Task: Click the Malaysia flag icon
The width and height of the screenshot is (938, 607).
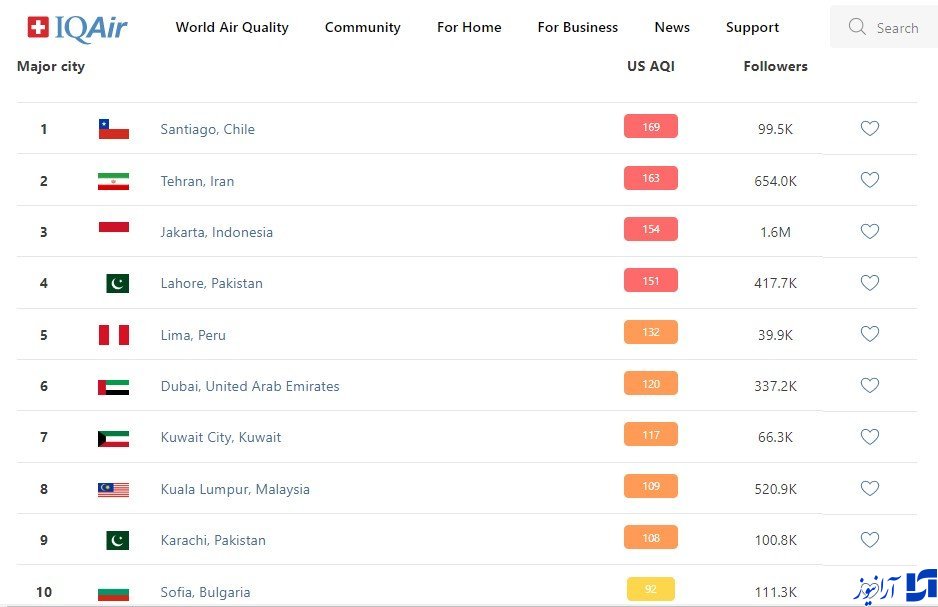Action: 113,489
